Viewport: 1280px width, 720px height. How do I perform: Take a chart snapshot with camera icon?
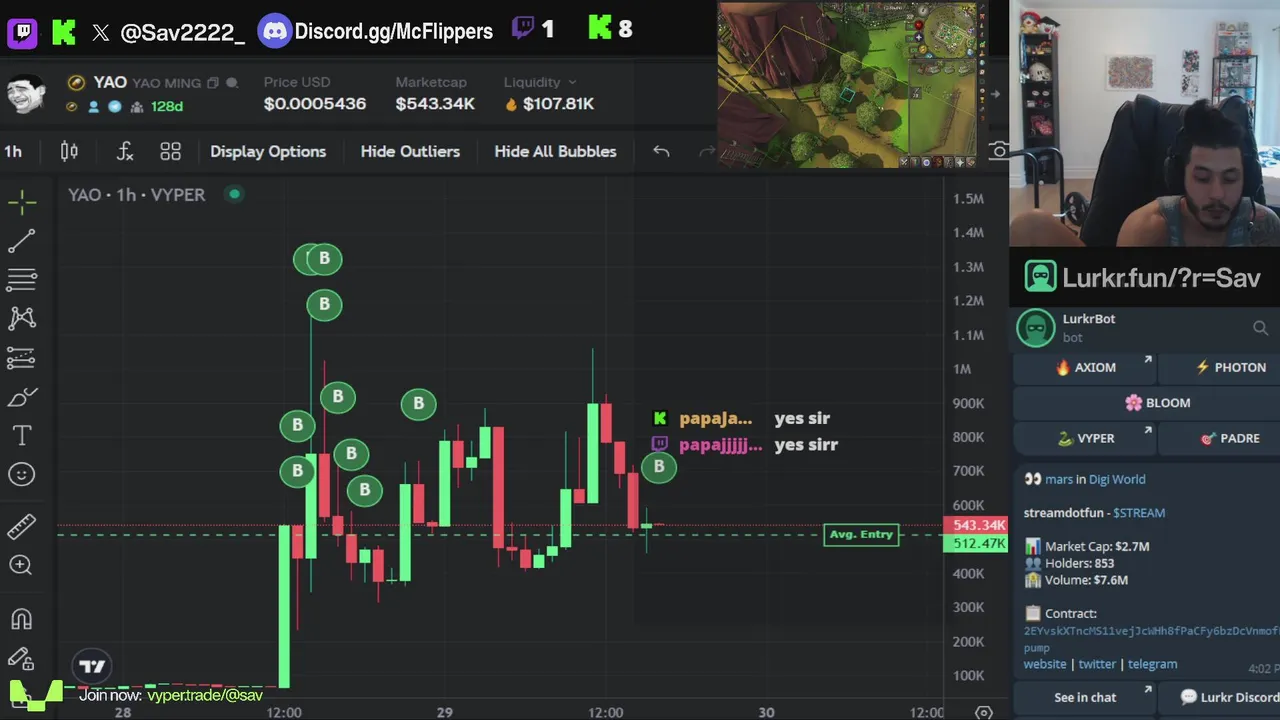pyautogui.click(x=999, y=151)
